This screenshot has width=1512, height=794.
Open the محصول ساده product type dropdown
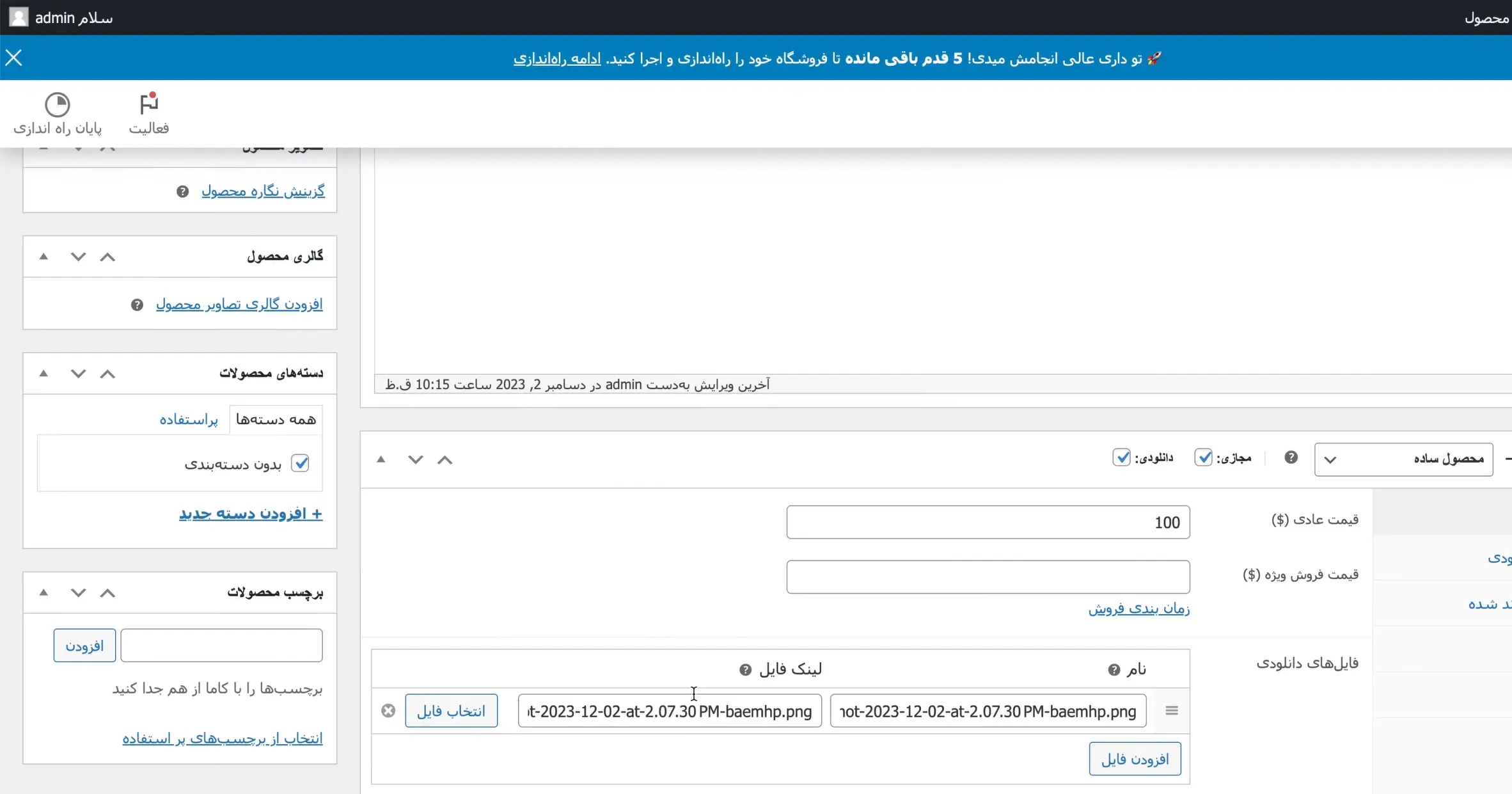(x=1406, y=459)
